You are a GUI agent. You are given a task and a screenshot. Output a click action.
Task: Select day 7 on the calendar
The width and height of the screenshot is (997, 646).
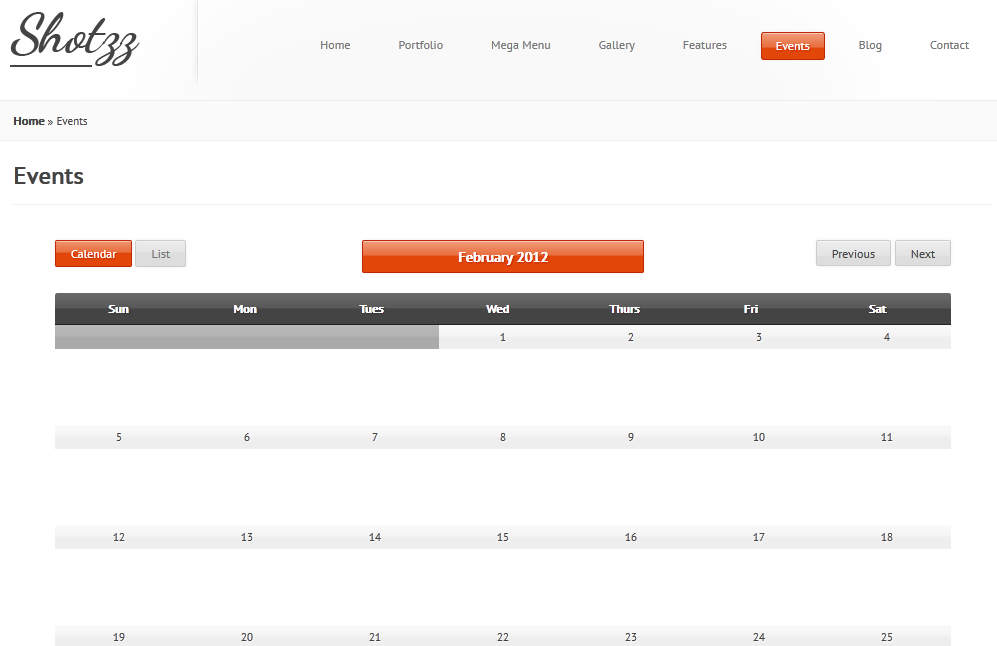pyautogui.click(x=375, y=437)
